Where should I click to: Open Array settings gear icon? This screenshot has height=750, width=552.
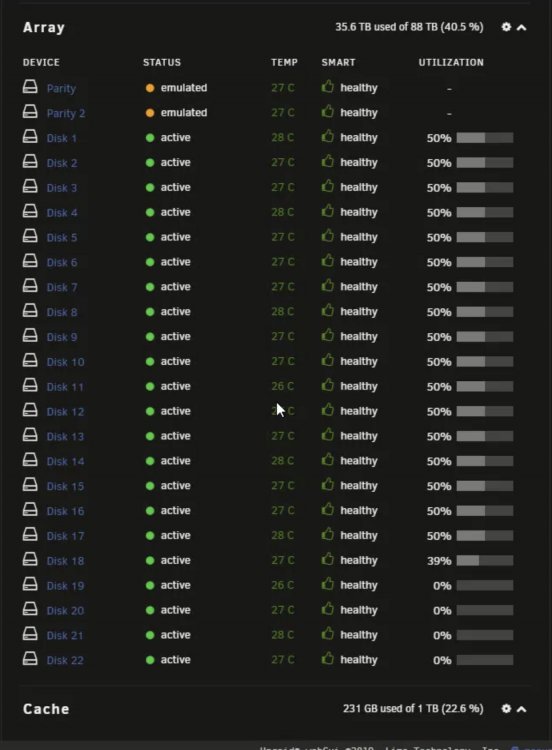point(506,27)
